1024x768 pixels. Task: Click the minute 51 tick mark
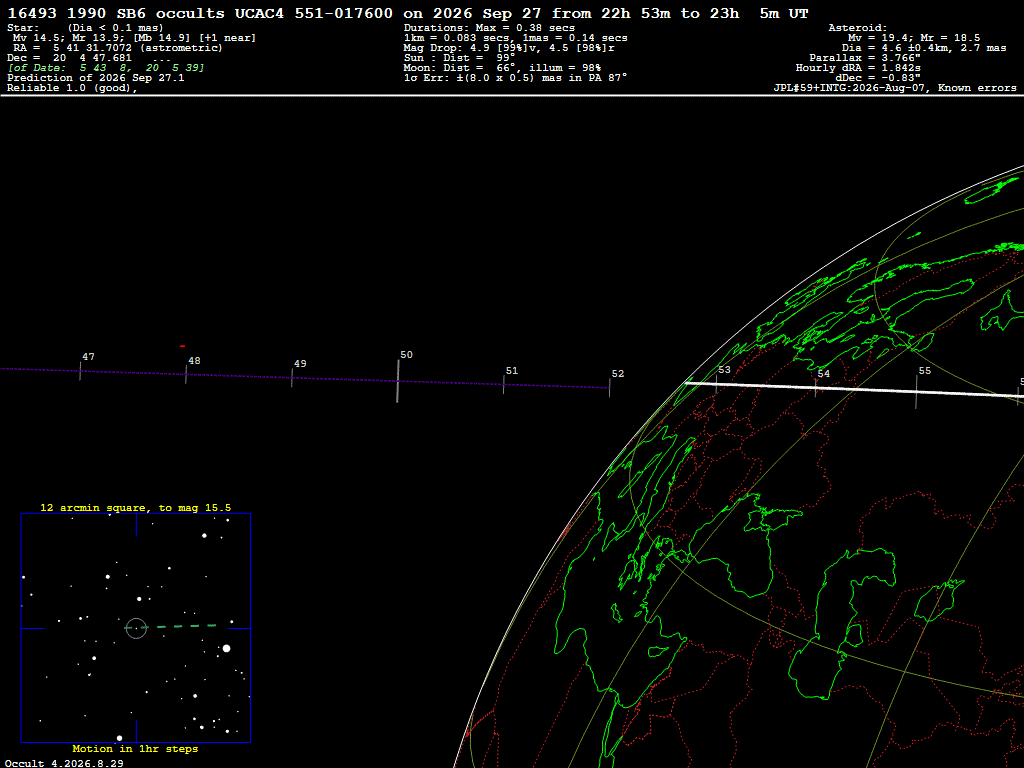[x=504, y=385]
